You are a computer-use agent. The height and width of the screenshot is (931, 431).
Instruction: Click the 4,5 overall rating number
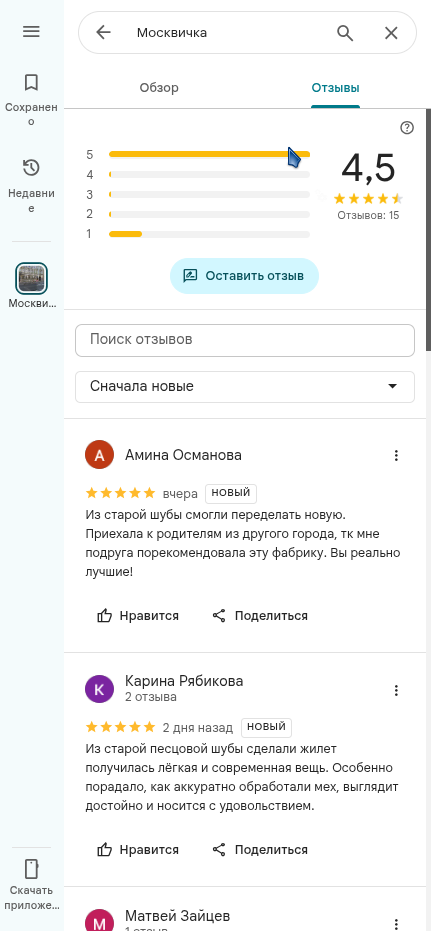[x=368, y=168]
